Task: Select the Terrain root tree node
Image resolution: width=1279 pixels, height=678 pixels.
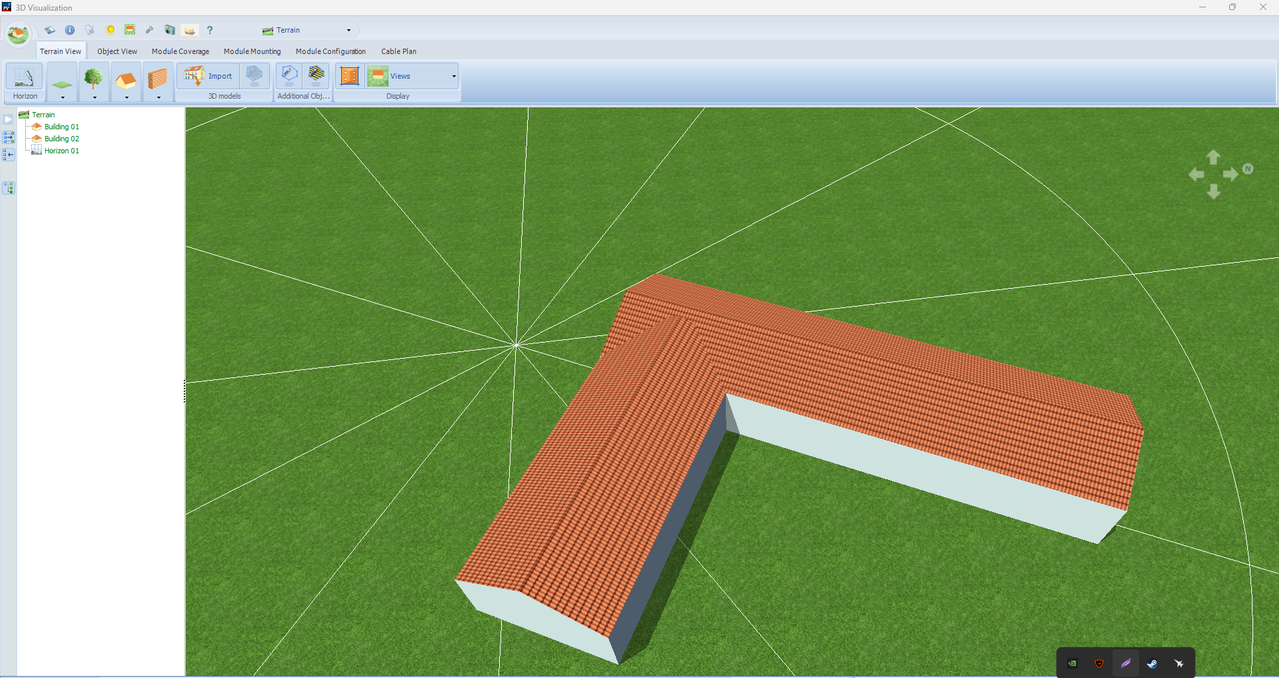Action: point(43,115)
